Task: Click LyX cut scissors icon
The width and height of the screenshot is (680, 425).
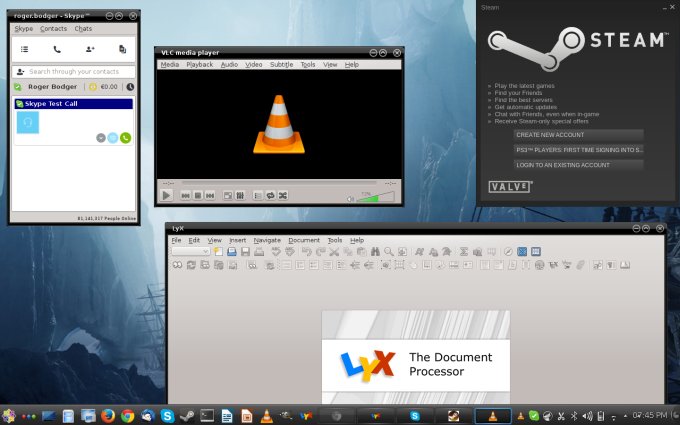Action: [x=334, y=252]
